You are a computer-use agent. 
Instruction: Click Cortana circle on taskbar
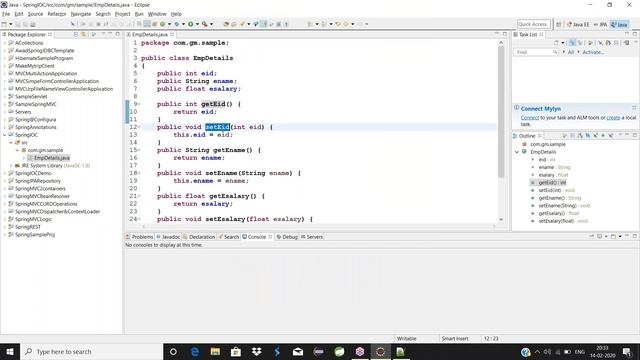pos(173,351)
